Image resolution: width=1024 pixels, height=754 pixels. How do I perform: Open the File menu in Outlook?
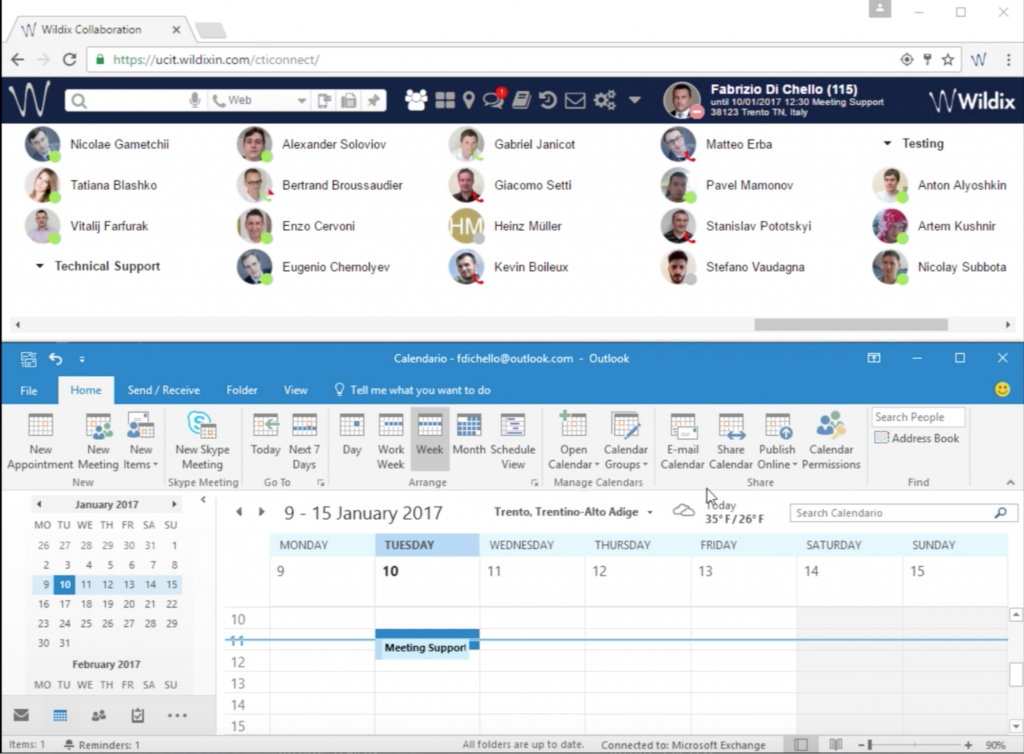29,390
